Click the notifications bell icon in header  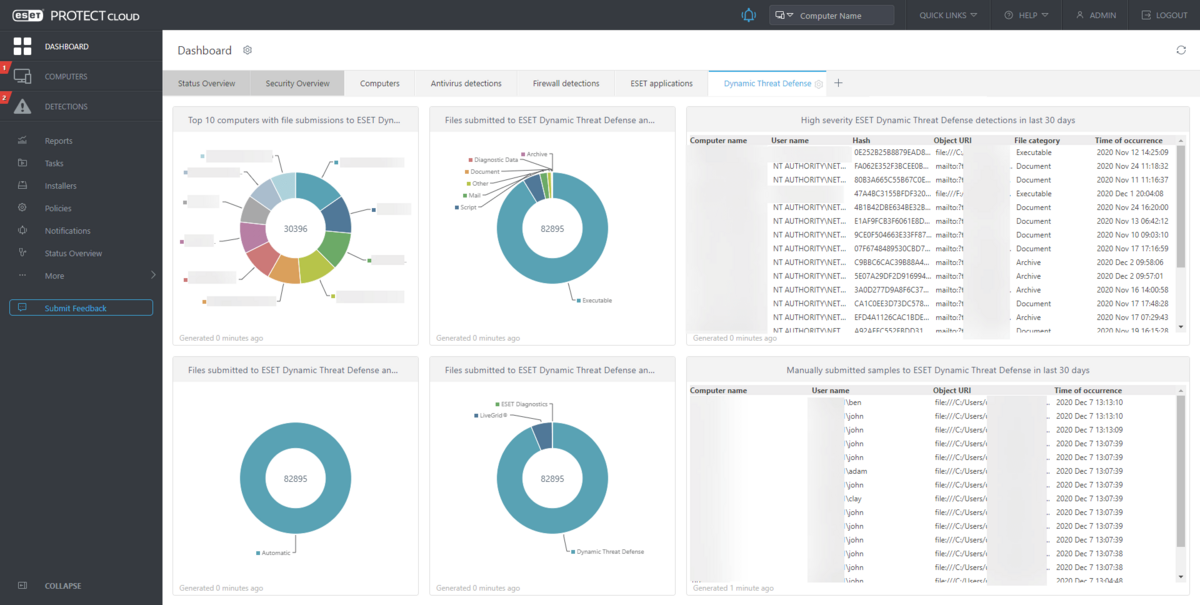(x=748, y=15)
